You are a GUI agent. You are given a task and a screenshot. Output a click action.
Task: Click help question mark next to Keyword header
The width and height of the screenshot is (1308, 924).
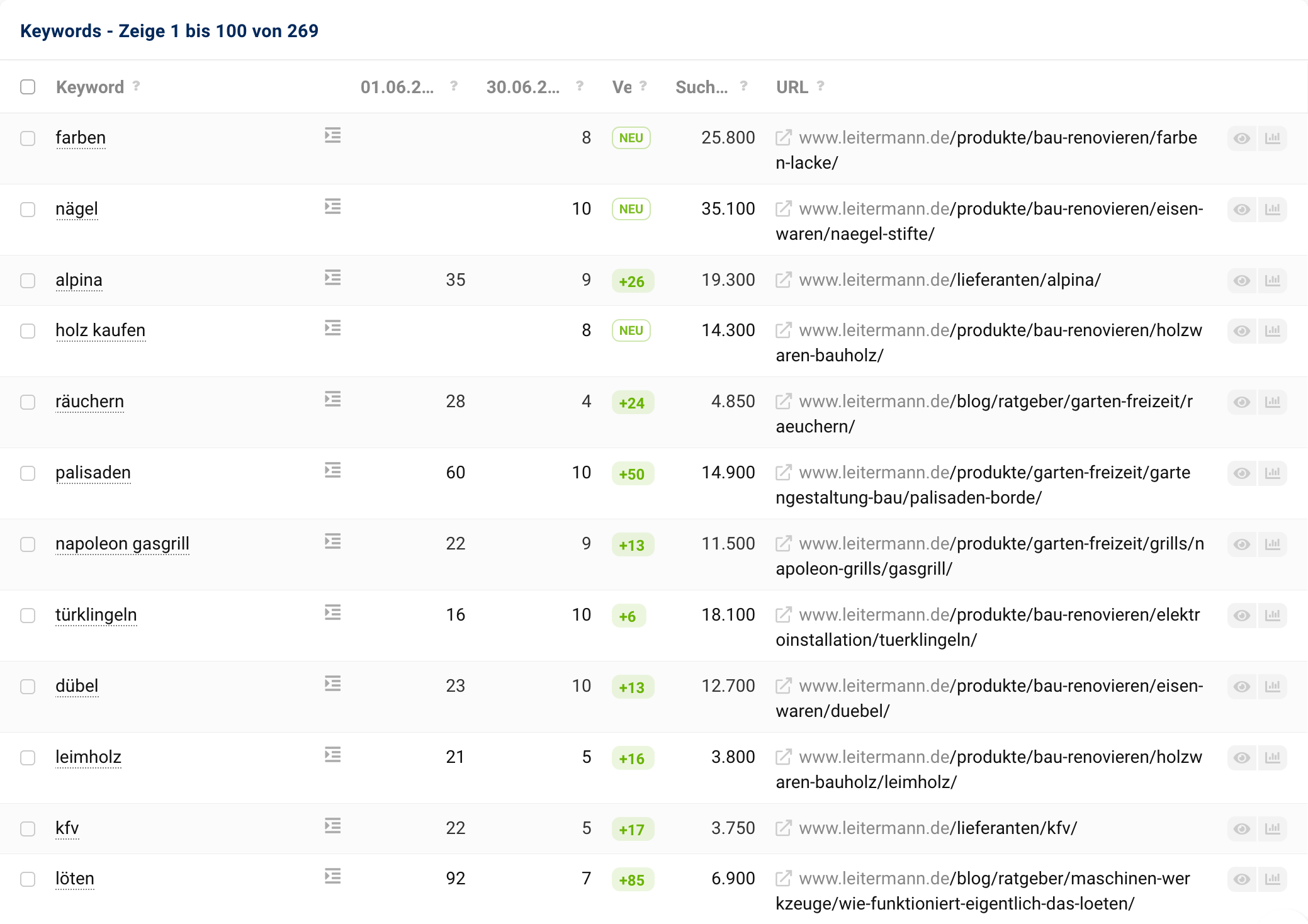[136, 86]
